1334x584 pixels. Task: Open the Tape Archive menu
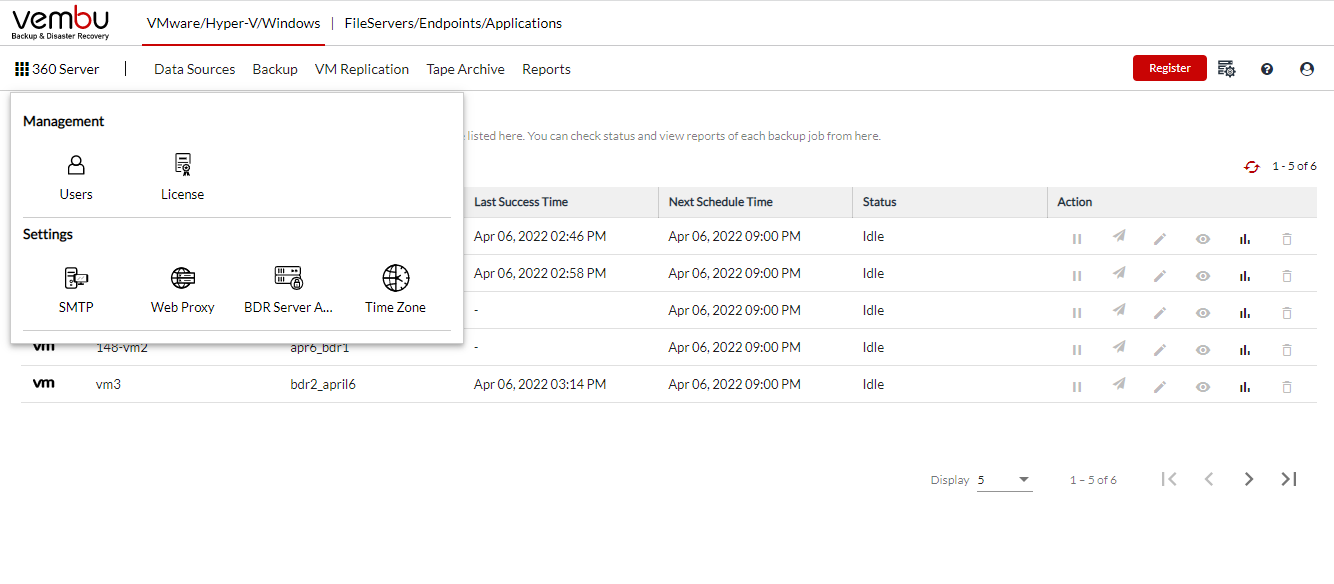tap(466, 69)
